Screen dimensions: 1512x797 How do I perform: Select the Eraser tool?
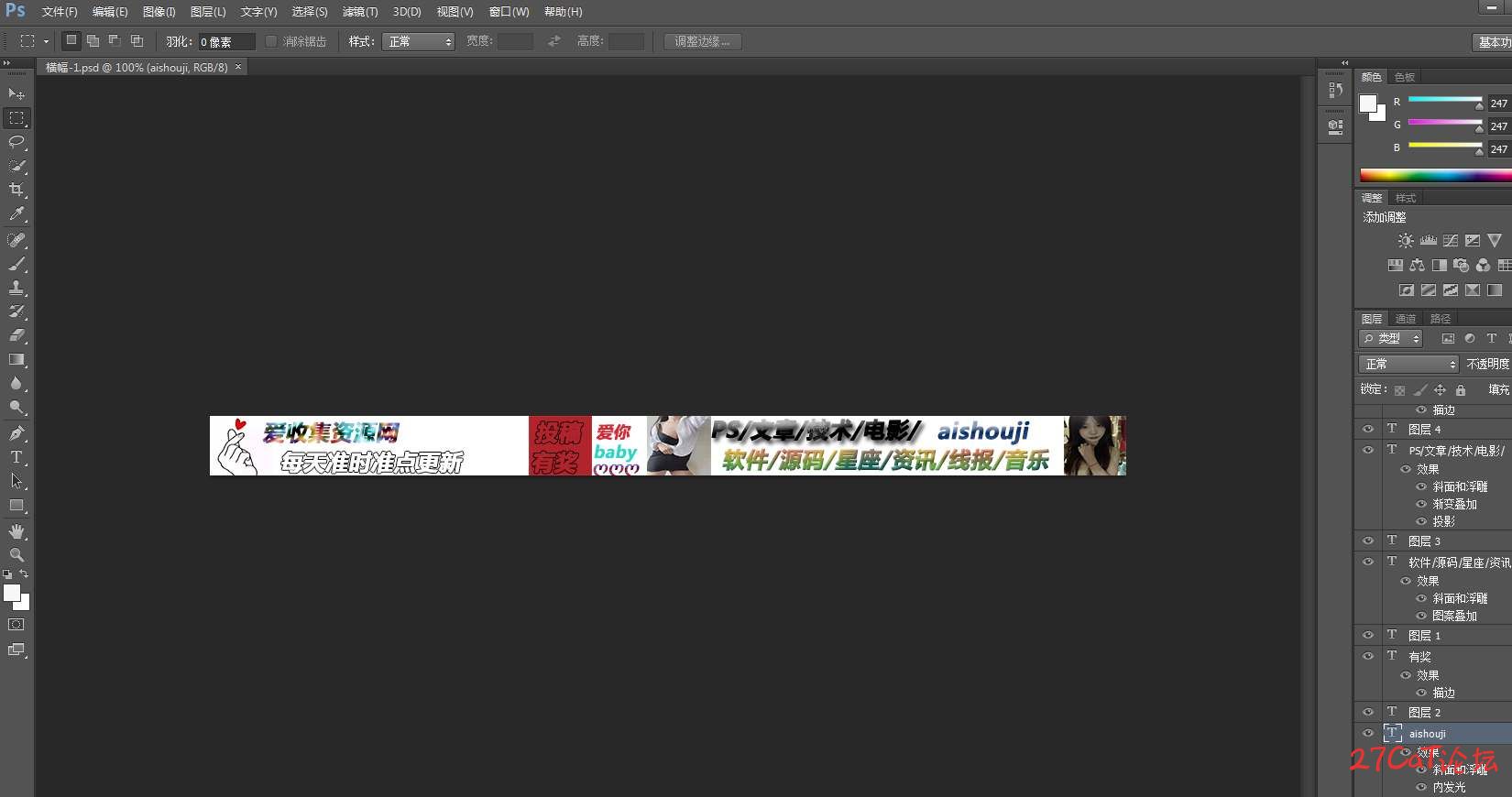click(x=16, y=335)
